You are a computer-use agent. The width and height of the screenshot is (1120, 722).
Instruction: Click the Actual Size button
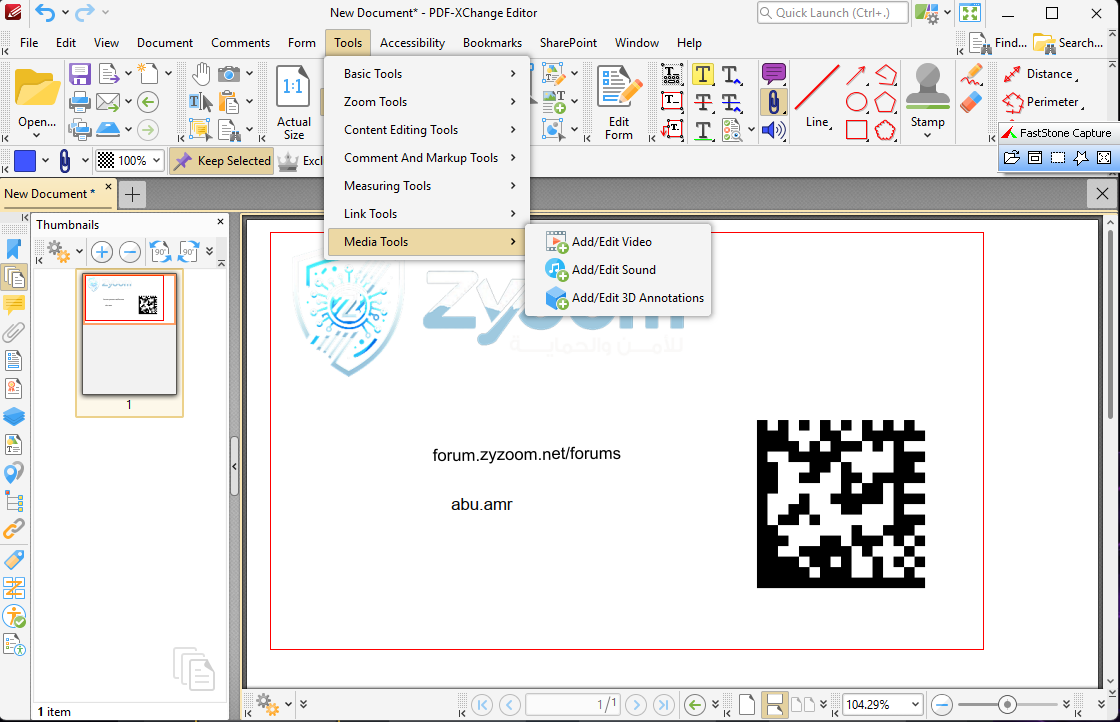coord(294,102)
